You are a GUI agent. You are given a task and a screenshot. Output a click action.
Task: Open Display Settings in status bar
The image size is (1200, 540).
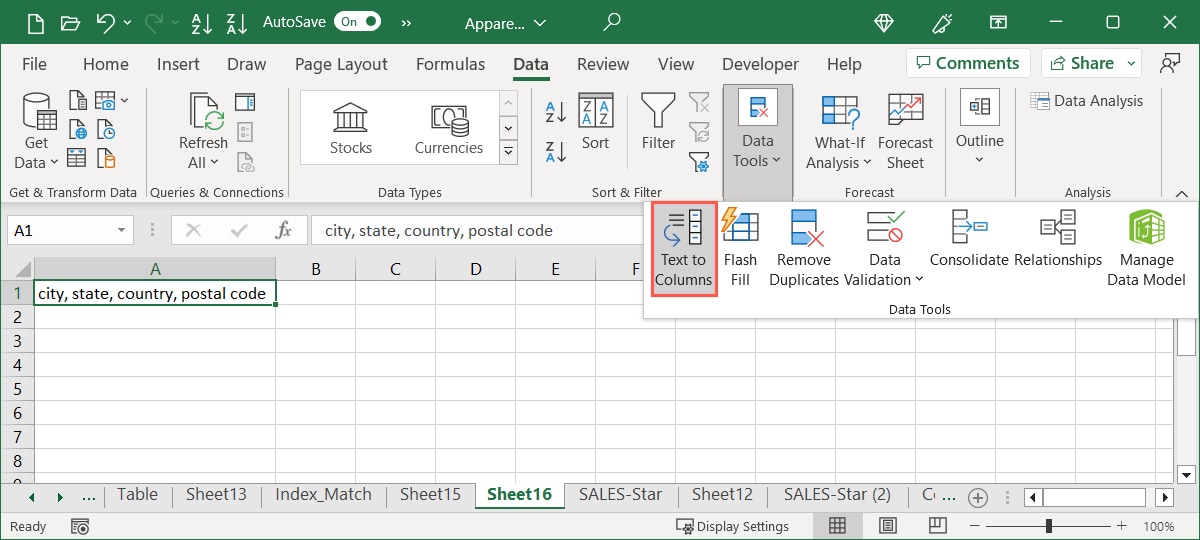732,526
